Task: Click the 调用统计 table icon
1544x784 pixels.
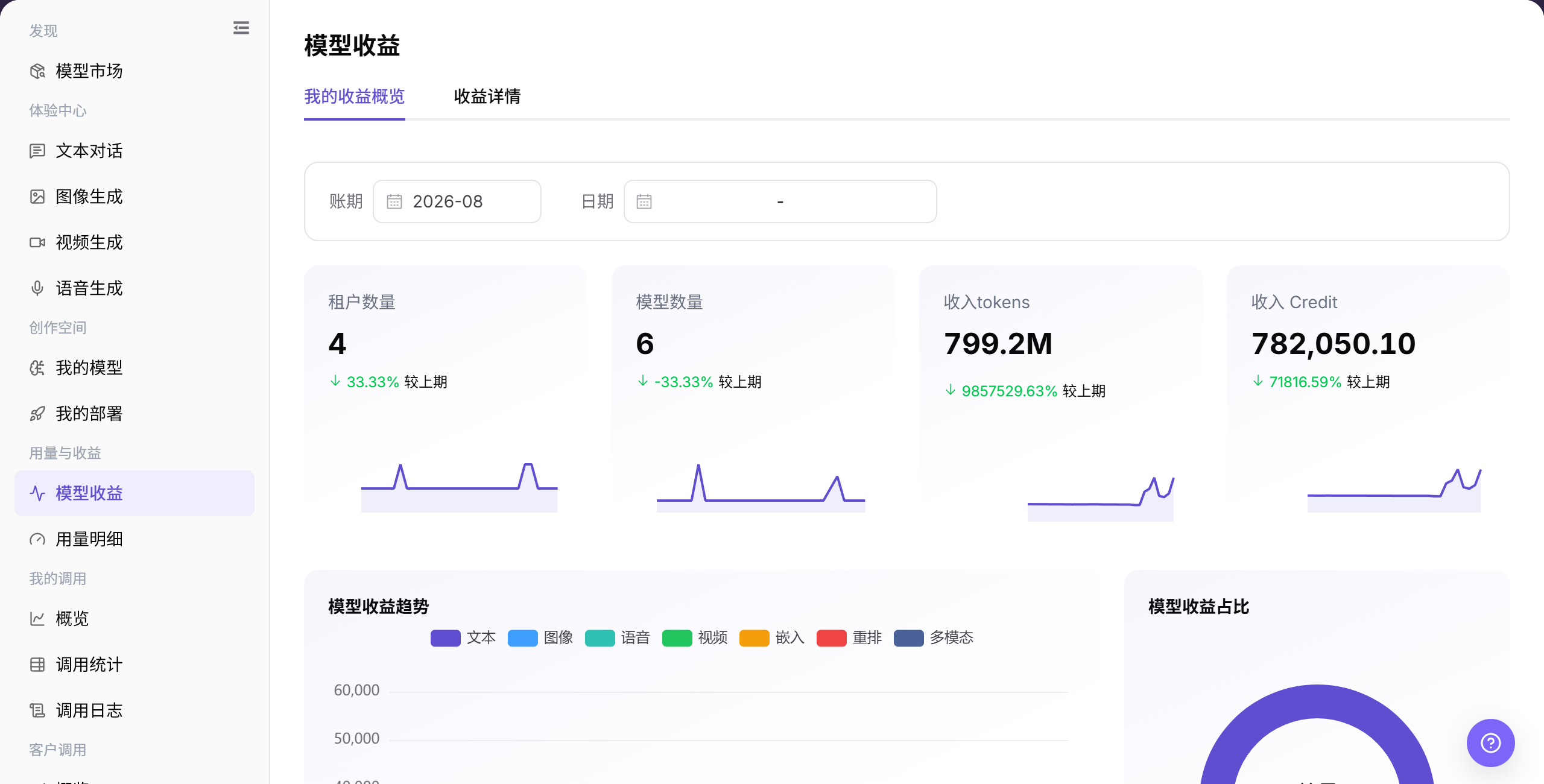Action: point(37,665)
